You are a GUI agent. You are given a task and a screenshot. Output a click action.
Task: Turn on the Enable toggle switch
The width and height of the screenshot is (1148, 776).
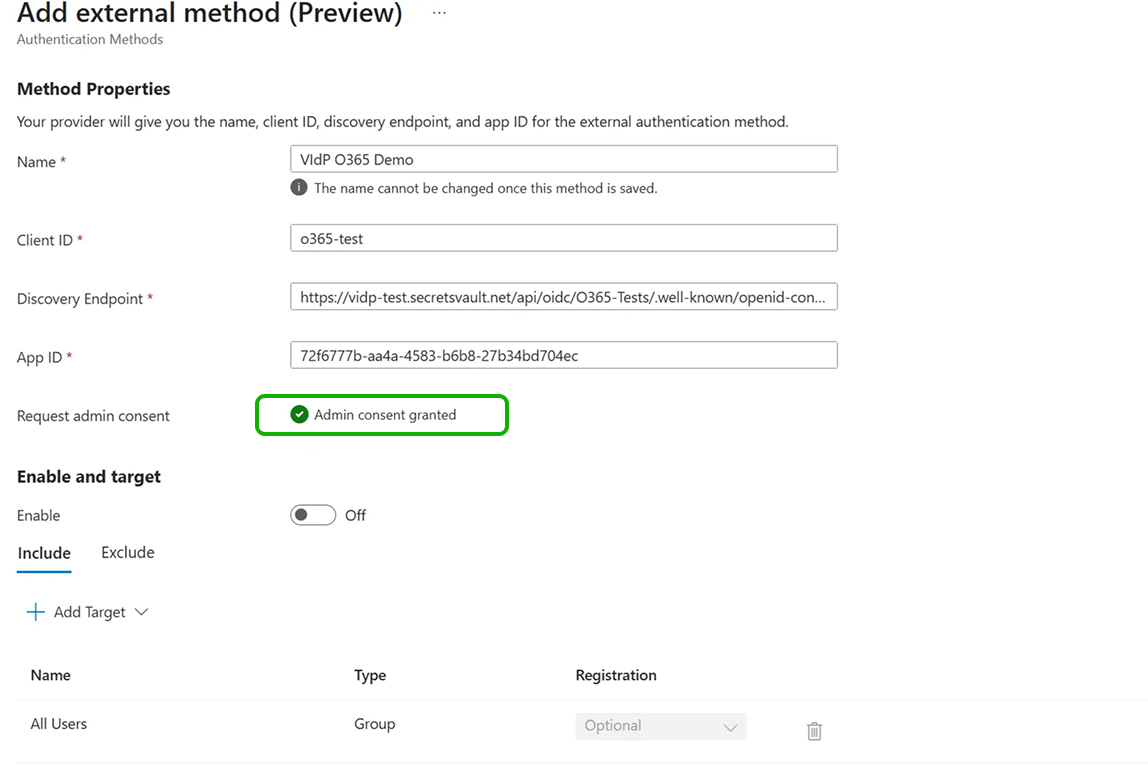tap(313, 515)
